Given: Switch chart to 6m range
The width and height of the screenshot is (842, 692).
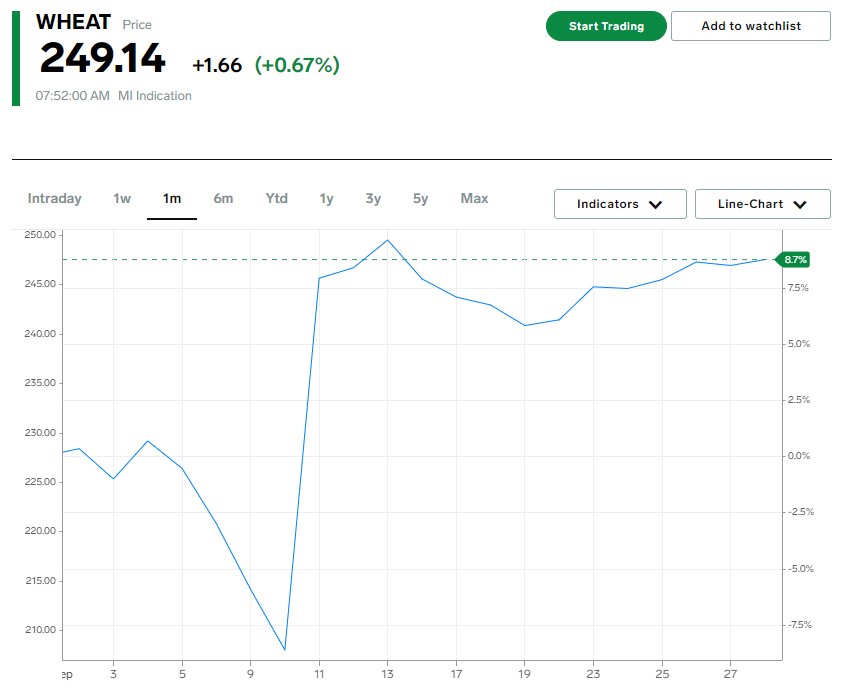Looking at the screenshot, I should 223,199.
